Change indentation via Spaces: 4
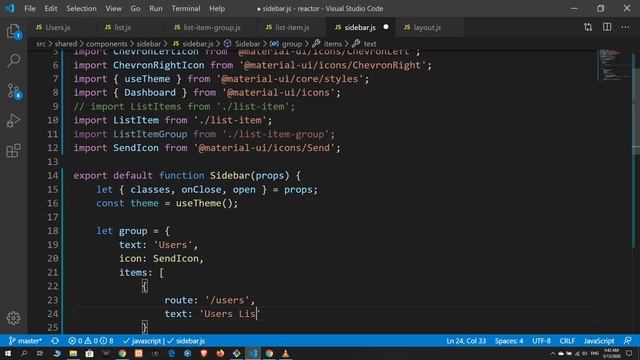 click(x=509, y=341)
